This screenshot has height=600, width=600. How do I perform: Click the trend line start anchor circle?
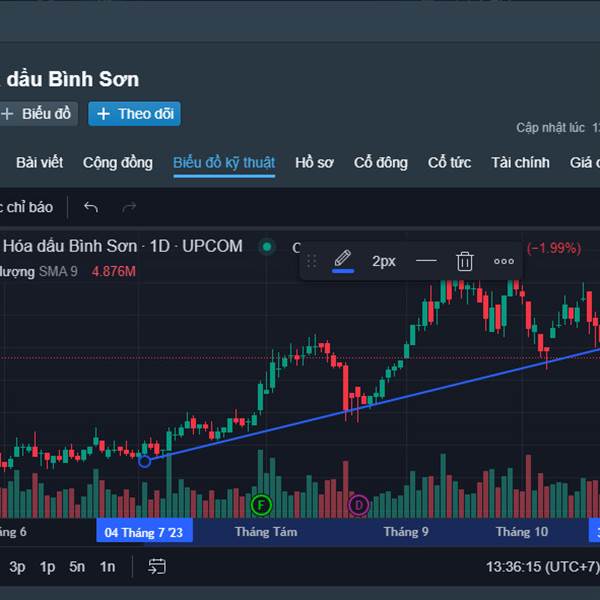tap(145, 461)
